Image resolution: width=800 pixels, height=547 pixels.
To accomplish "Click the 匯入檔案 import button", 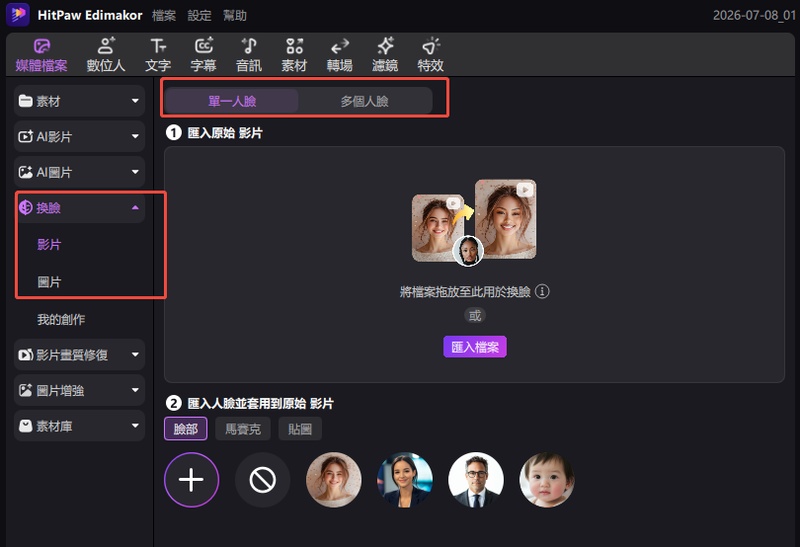I will click(x=475, y=347).
